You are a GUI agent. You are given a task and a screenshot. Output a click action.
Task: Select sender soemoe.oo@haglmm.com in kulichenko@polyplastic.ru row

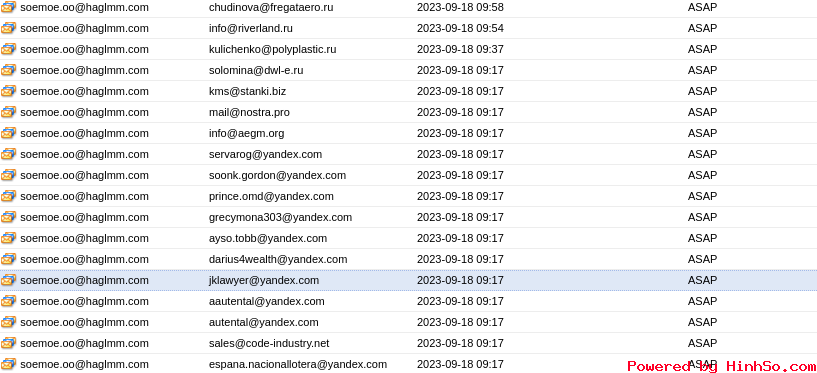[x=84, y=49]
